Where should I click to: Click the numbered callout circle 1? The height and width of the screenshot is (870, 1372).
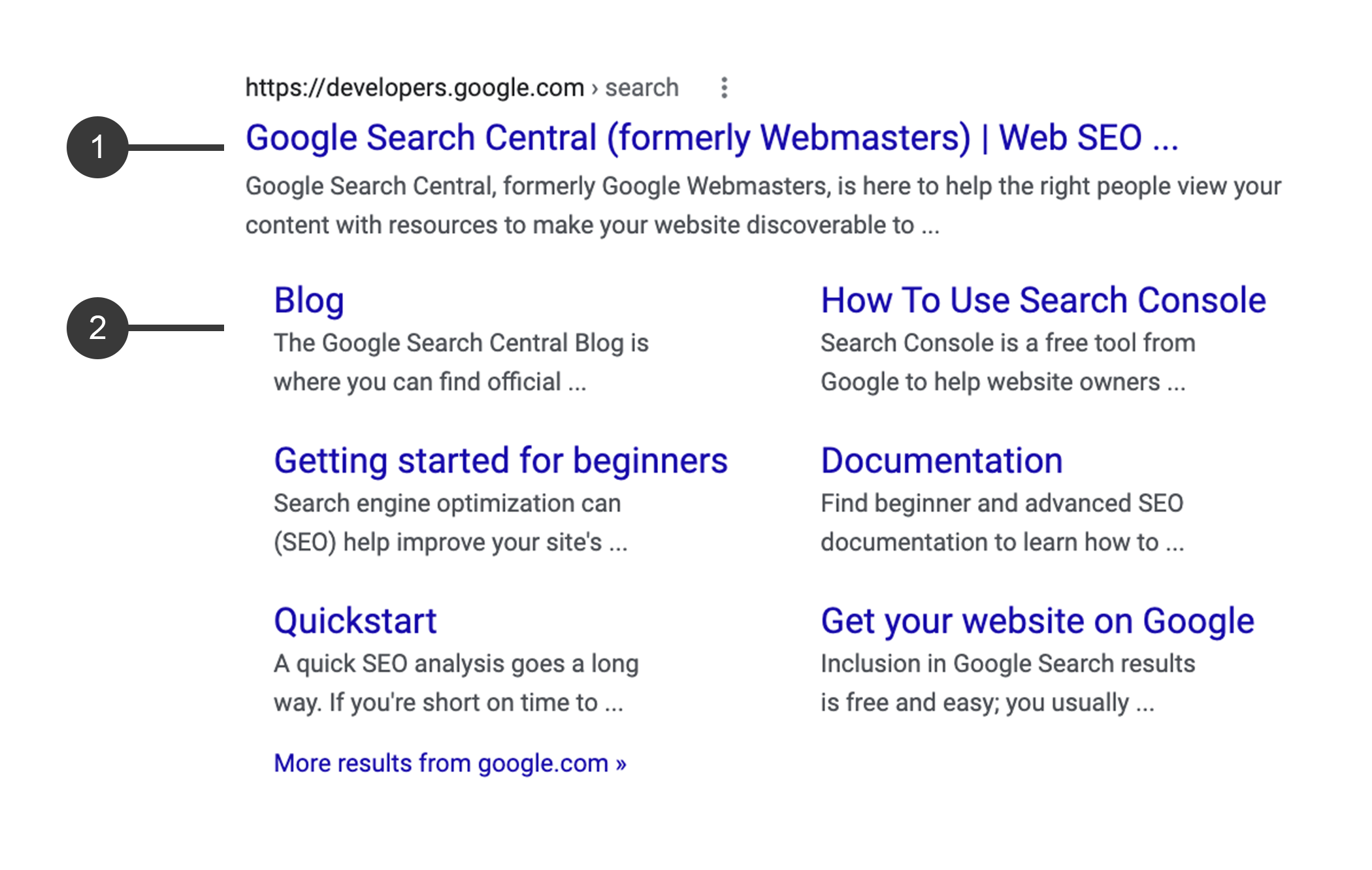(97, 147)
